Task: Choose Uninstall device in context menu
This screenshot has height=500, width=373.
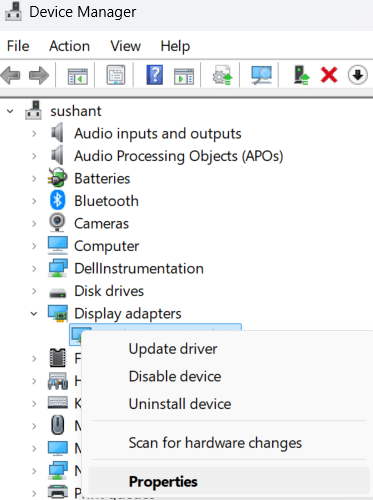Action: (x=180, y=404)
